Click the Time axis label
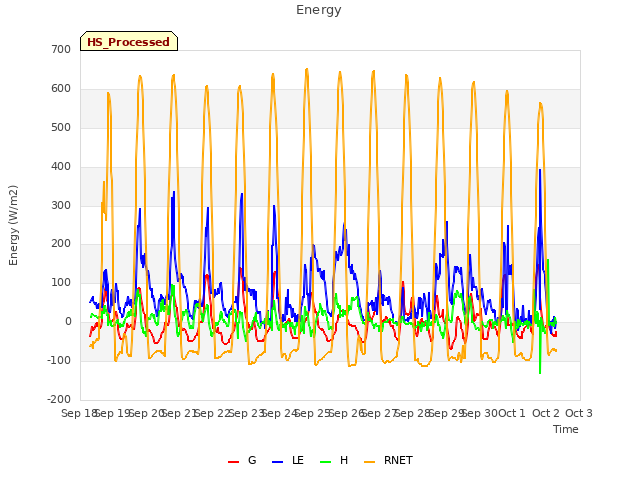The width and height of the screenshot is (640, 480). [566, 429]
